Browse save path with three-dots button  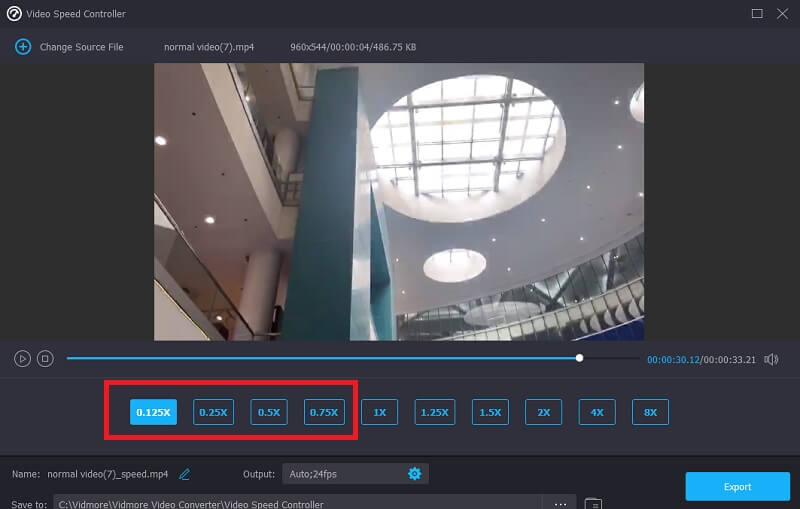560,503
